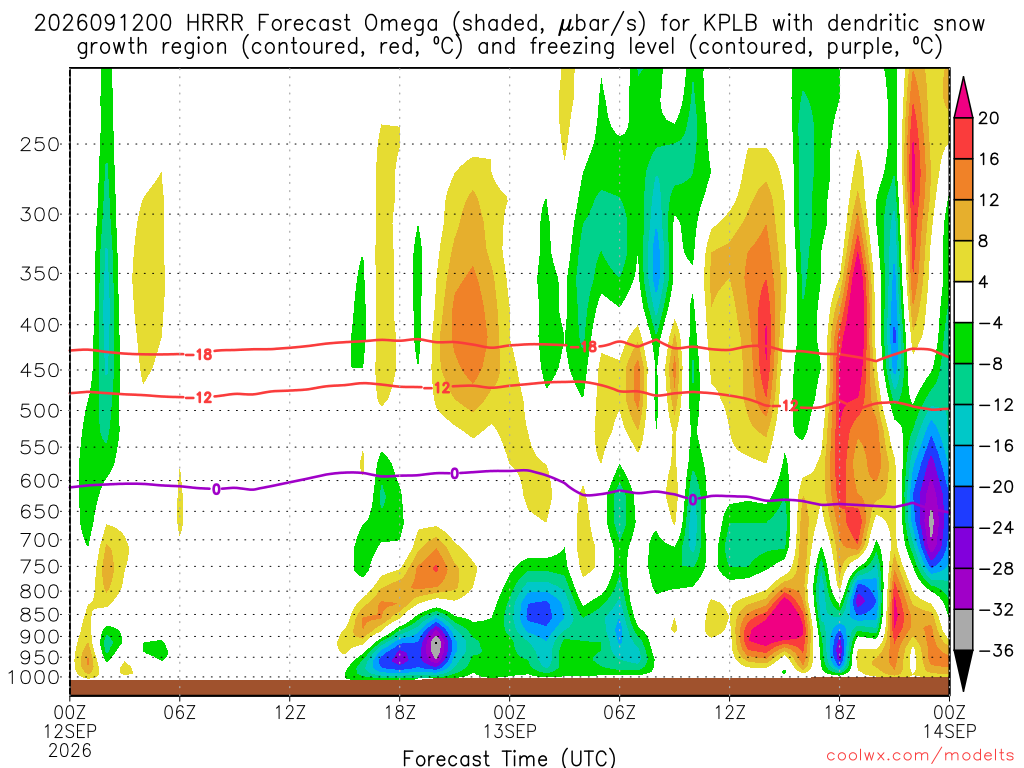The image size is (1024, 768).
Task: Select the red 16-20 color band
Action: (963, 138)
